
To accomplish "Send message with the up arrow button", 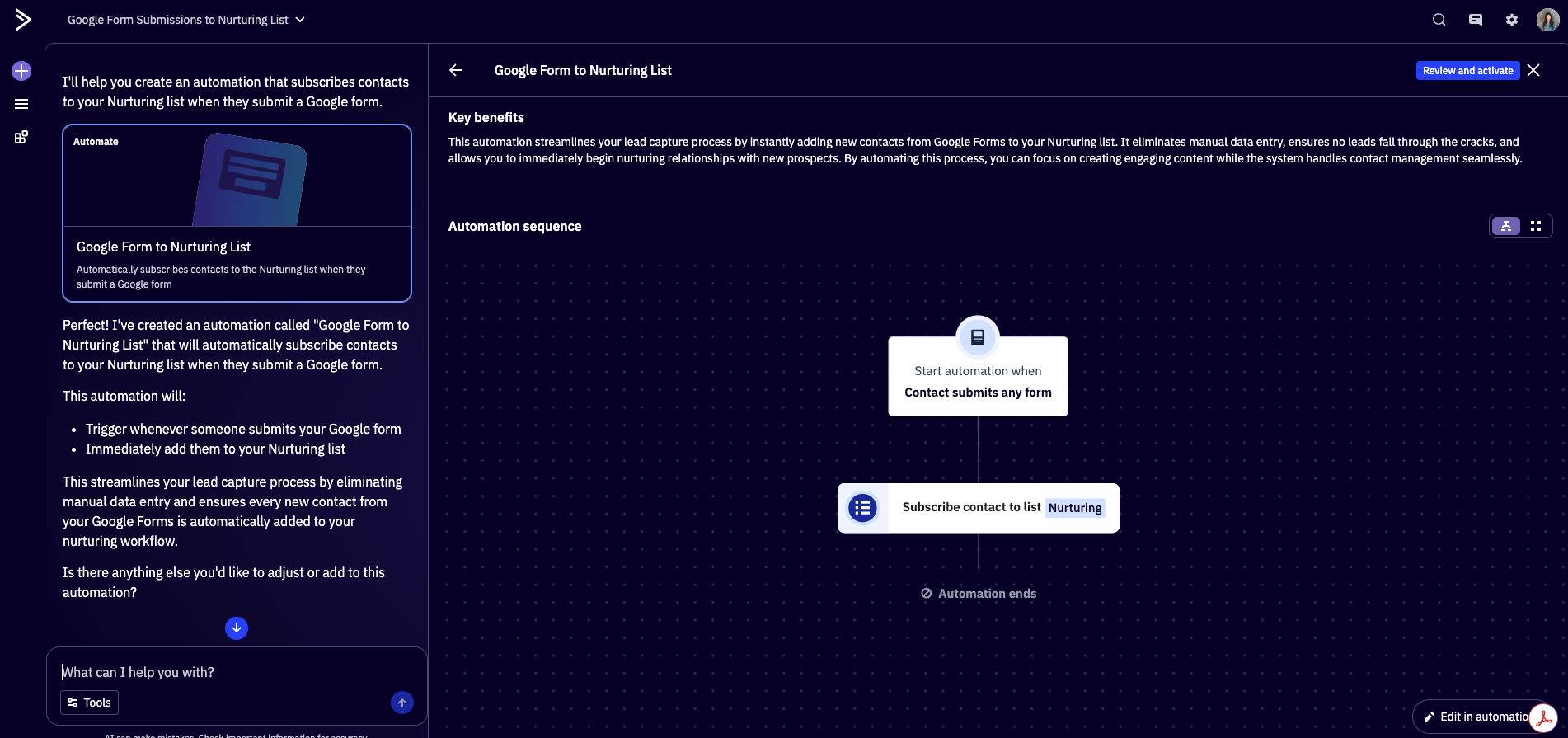I will pos(402,703).
